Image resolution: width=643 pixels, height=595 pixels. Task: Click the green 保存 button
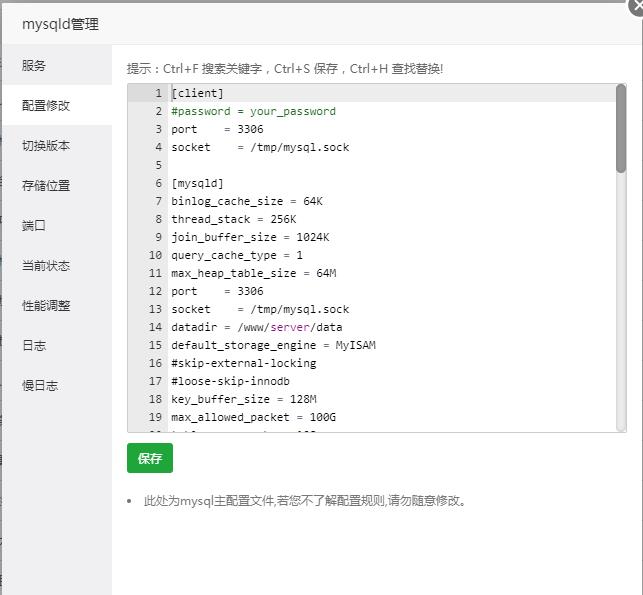pyautogui.click(x=150, y=458)
